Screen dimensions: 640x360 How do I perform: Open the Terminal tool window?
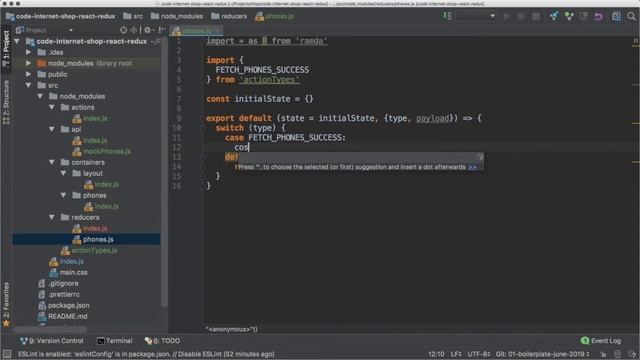click(x=115, y=341)
